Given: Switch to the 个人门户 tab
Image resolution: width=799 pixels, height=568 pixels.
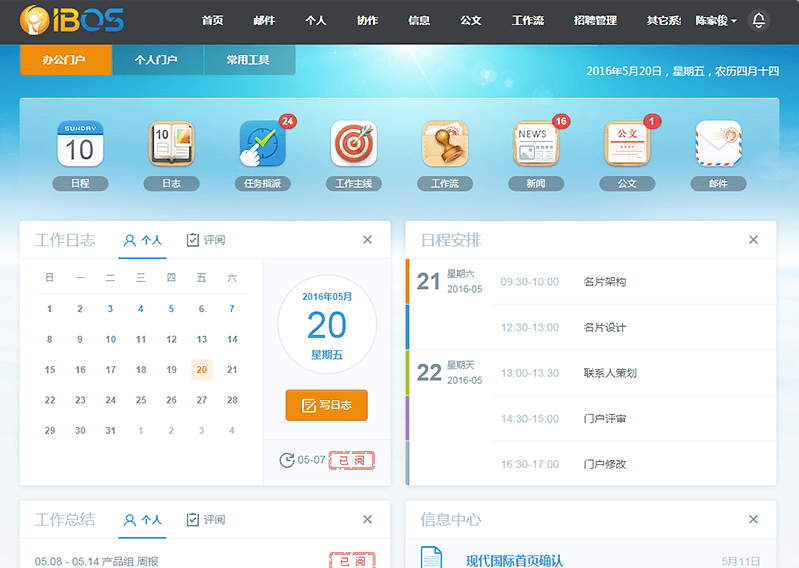Looking at the screenshot, I should pos(157,60).
